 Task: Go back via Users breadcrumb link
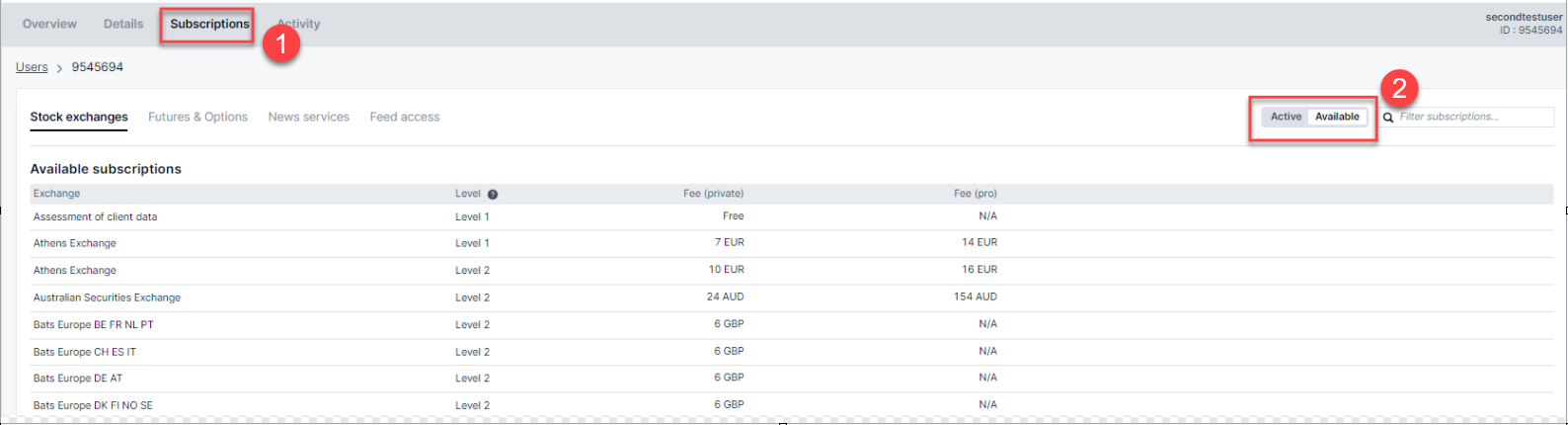coord(32,67)
